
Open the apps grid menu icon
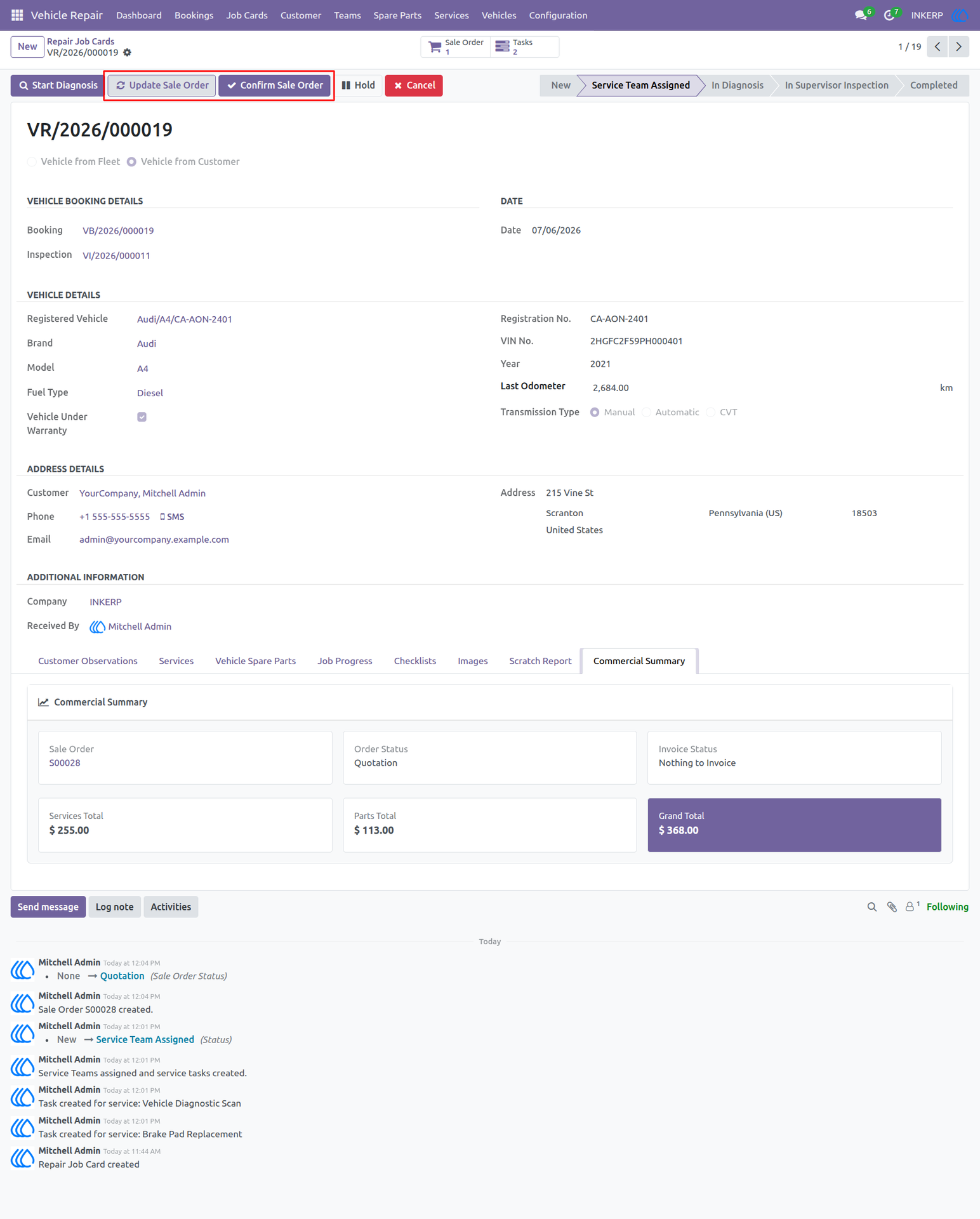point(17,15)
